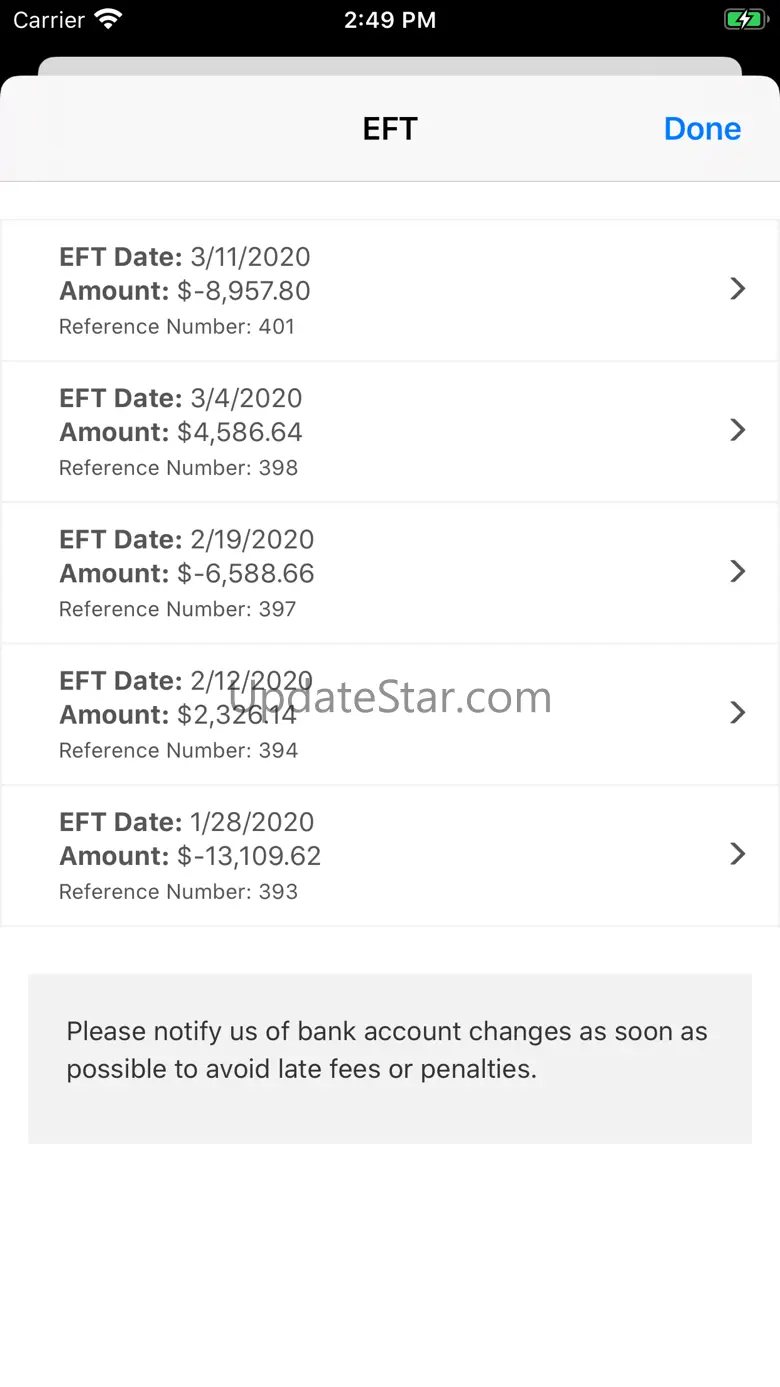Tap chevron on the 2/12/2020 EFT row
The width and height of the screenshot is (780, 1387).
[x=738, y=712]
